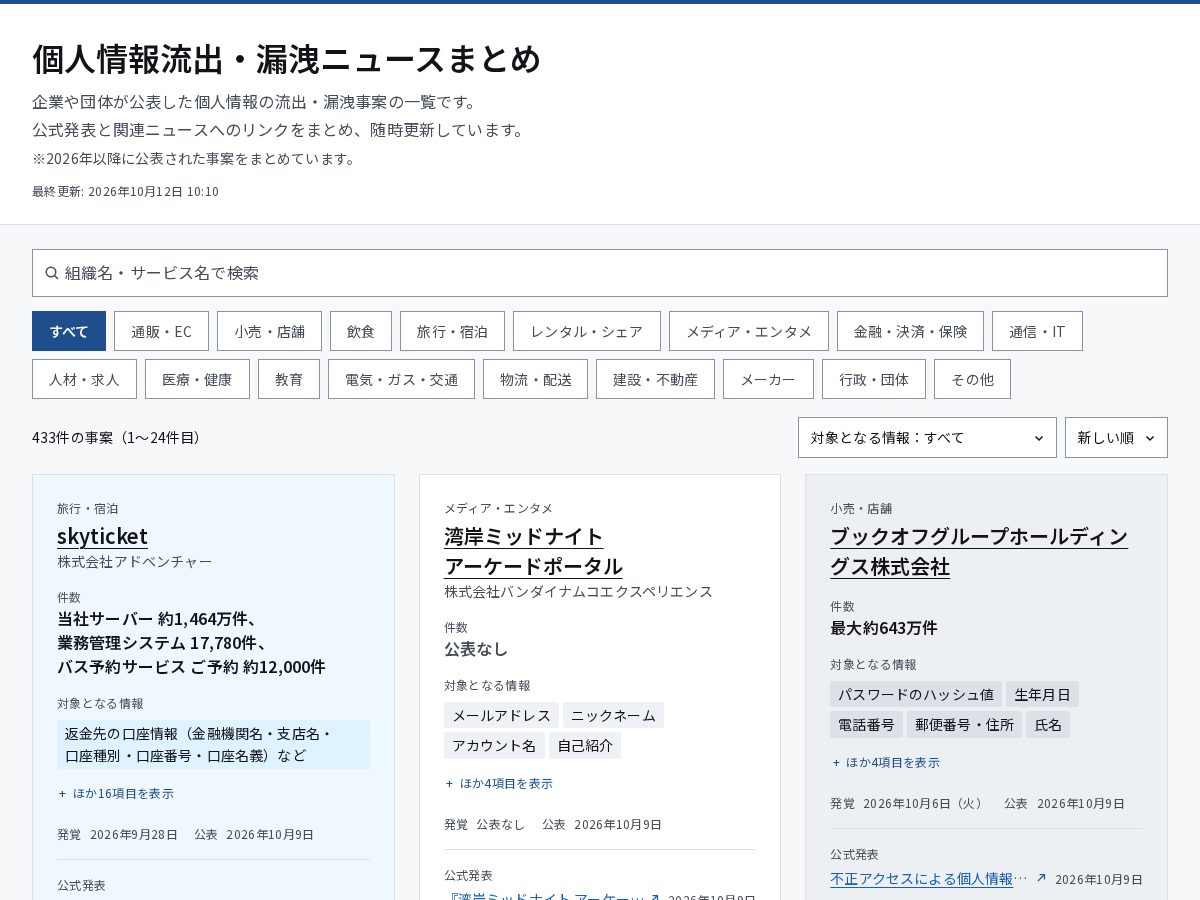
Task: Click the 生年月日 tag
Action: [1042, 694]
